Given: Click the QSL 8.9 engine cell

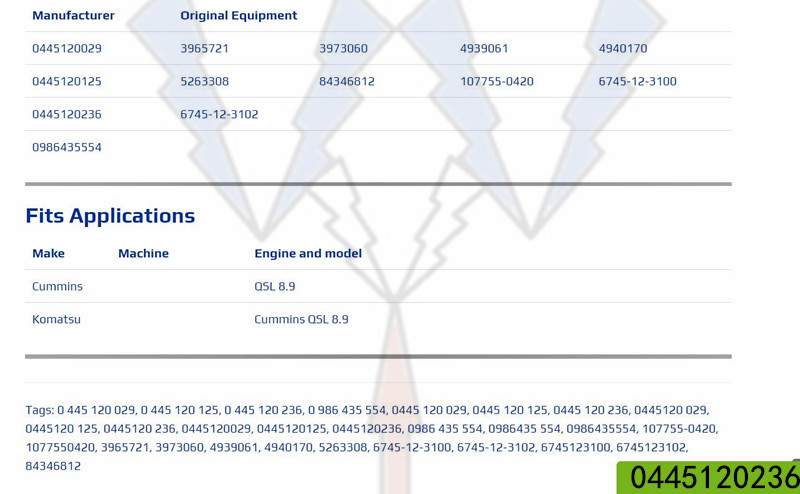Looking at the screenshot, I should (x=275, y=286).
